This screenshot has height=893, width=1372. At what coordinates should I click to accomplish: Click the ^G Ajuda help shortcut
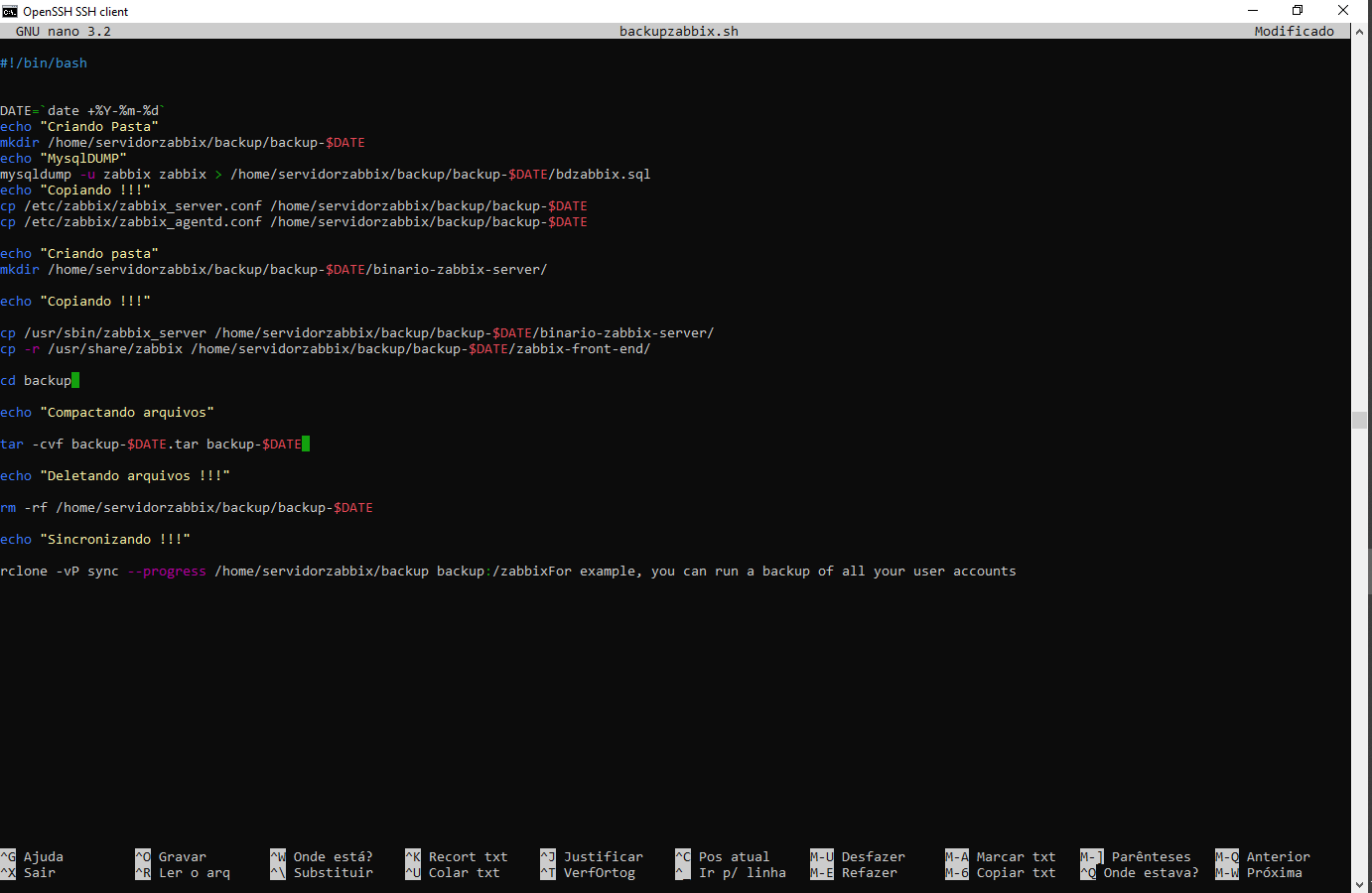click(32, 856)
